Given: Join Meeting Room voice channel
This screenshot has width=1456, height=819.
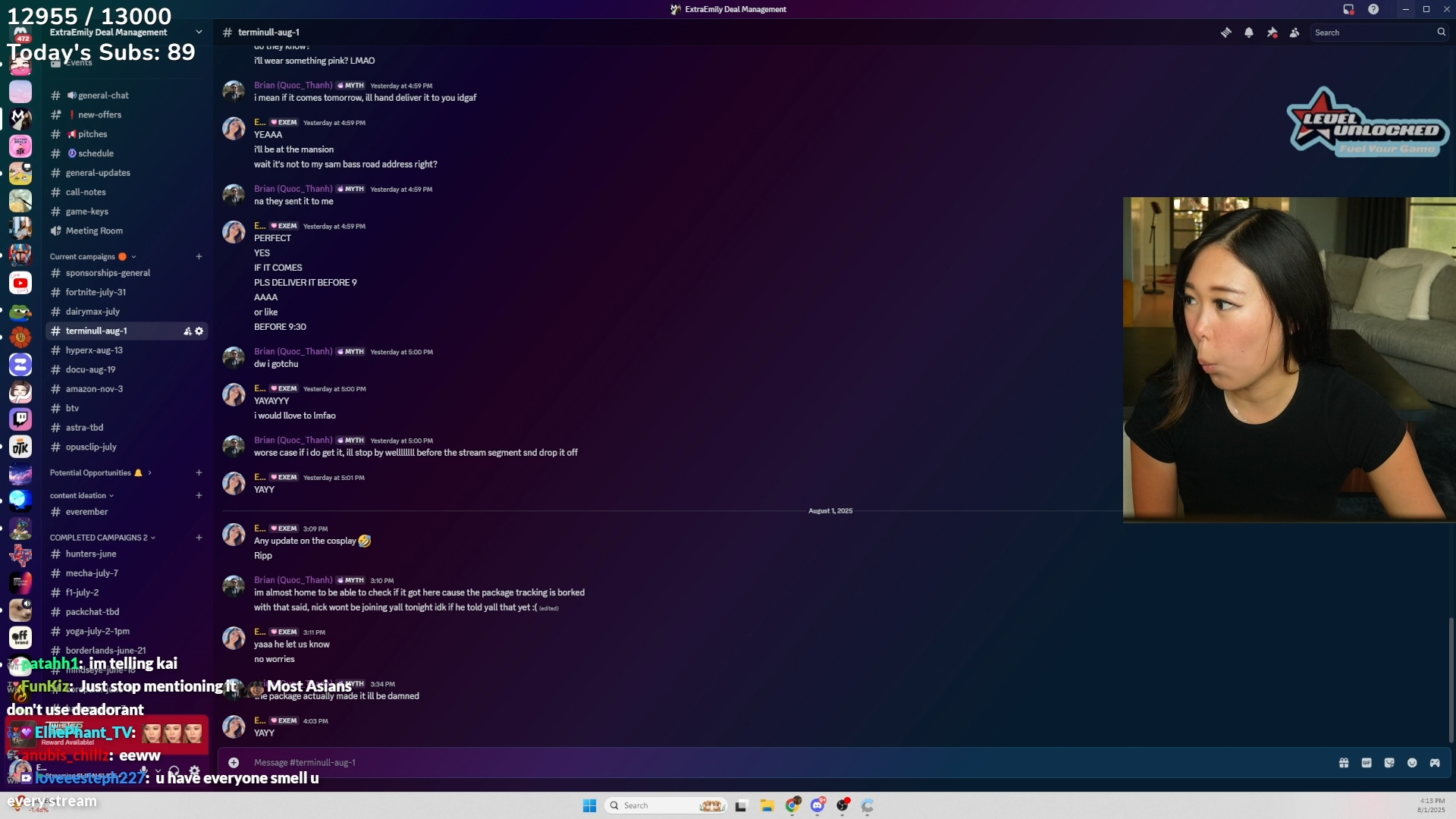Looking at the screenshot, I should point(127,231).
